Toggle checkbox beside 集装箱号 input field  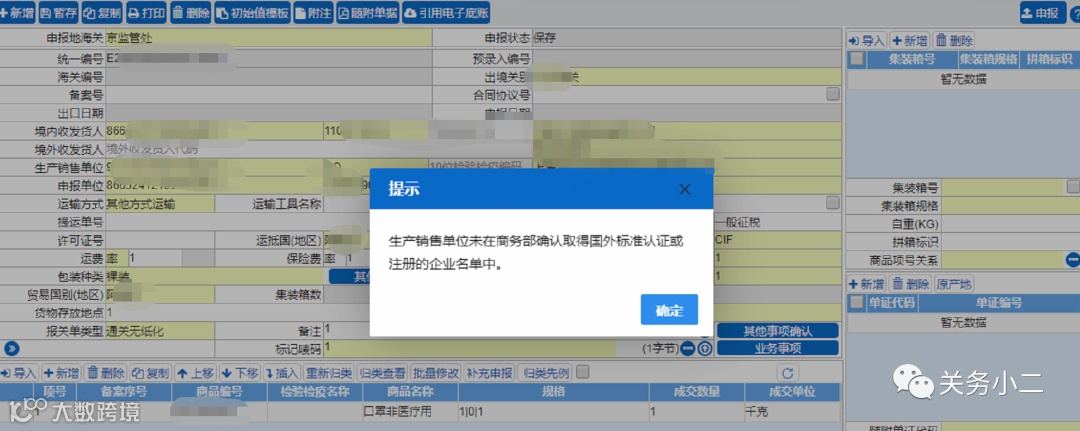[1072, 187]
